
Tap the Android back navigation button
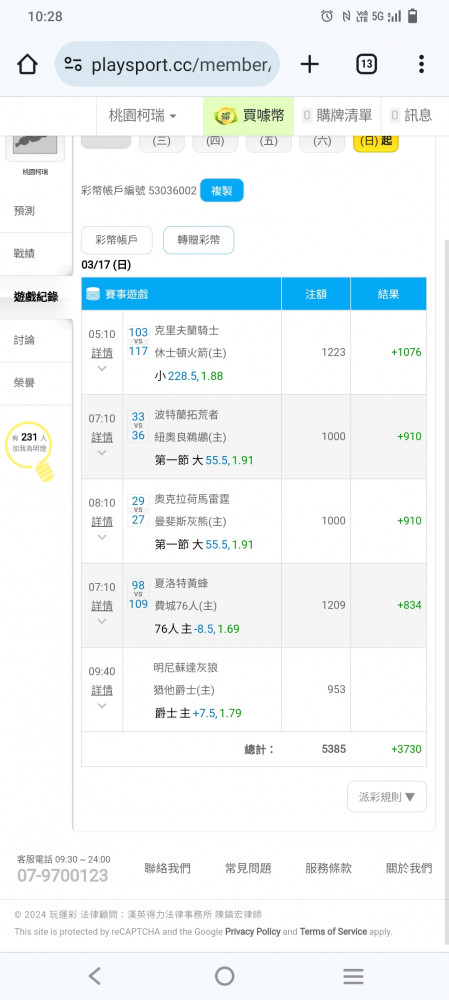coord(95,976)
